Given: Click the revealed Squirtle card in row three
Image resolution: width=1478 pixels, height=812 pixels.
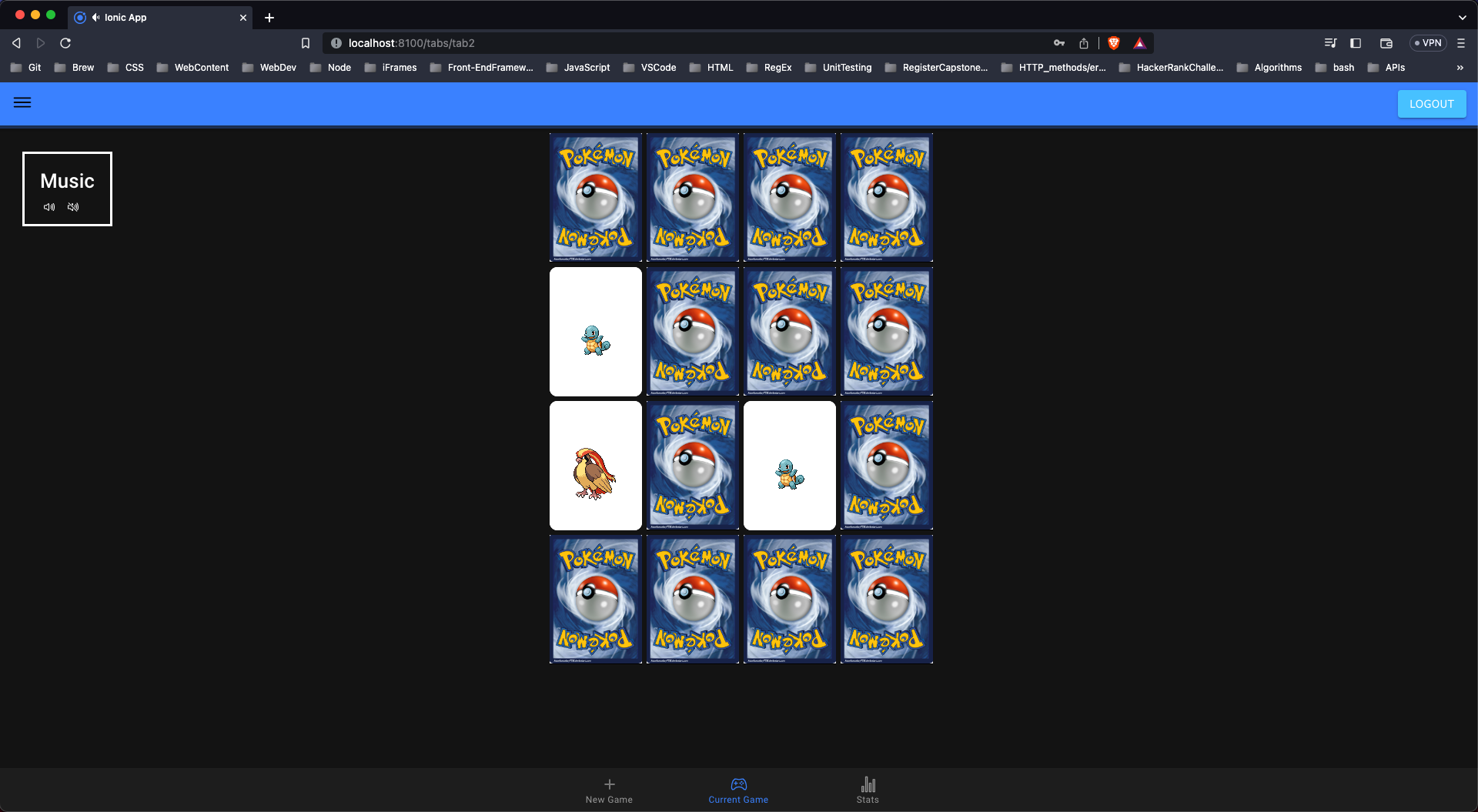Looking at the screenshot, I should (790, 466).
